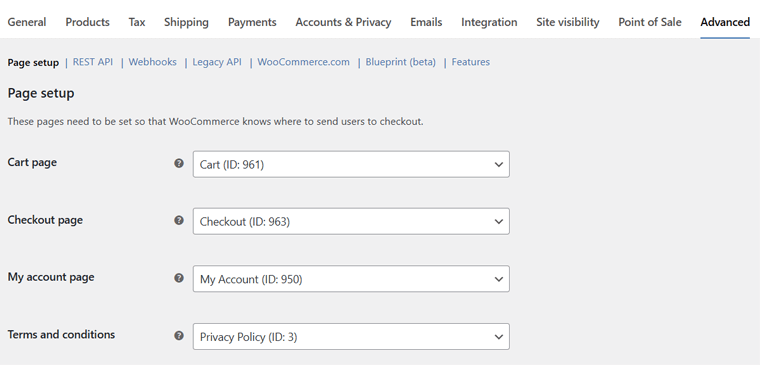The width and height of the screenshot is (760, 365).
Task: Open the Legacy API section link
Action: pyautogui.click(x=217, y=62)
